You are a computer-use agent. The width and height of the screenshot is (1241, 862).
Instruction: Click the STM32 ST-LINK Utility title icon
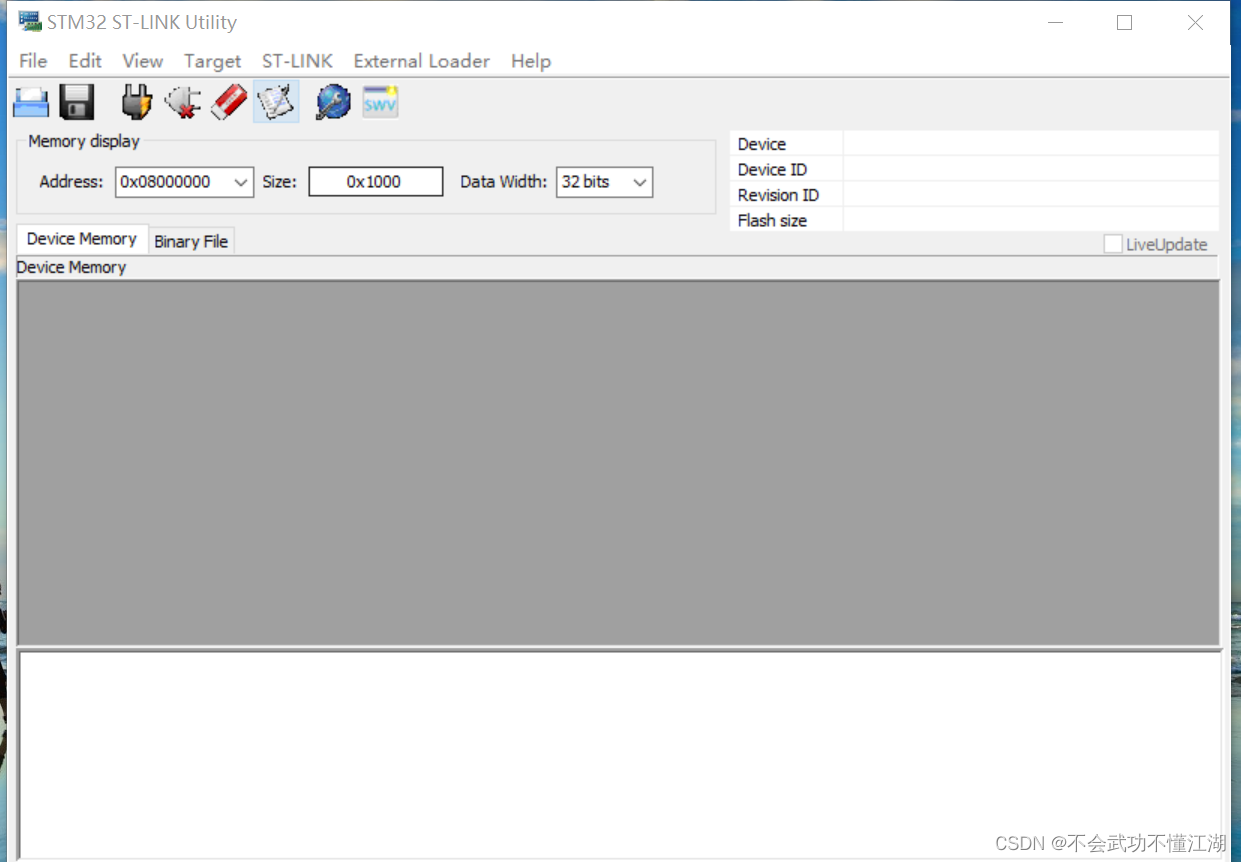point(30,21)
